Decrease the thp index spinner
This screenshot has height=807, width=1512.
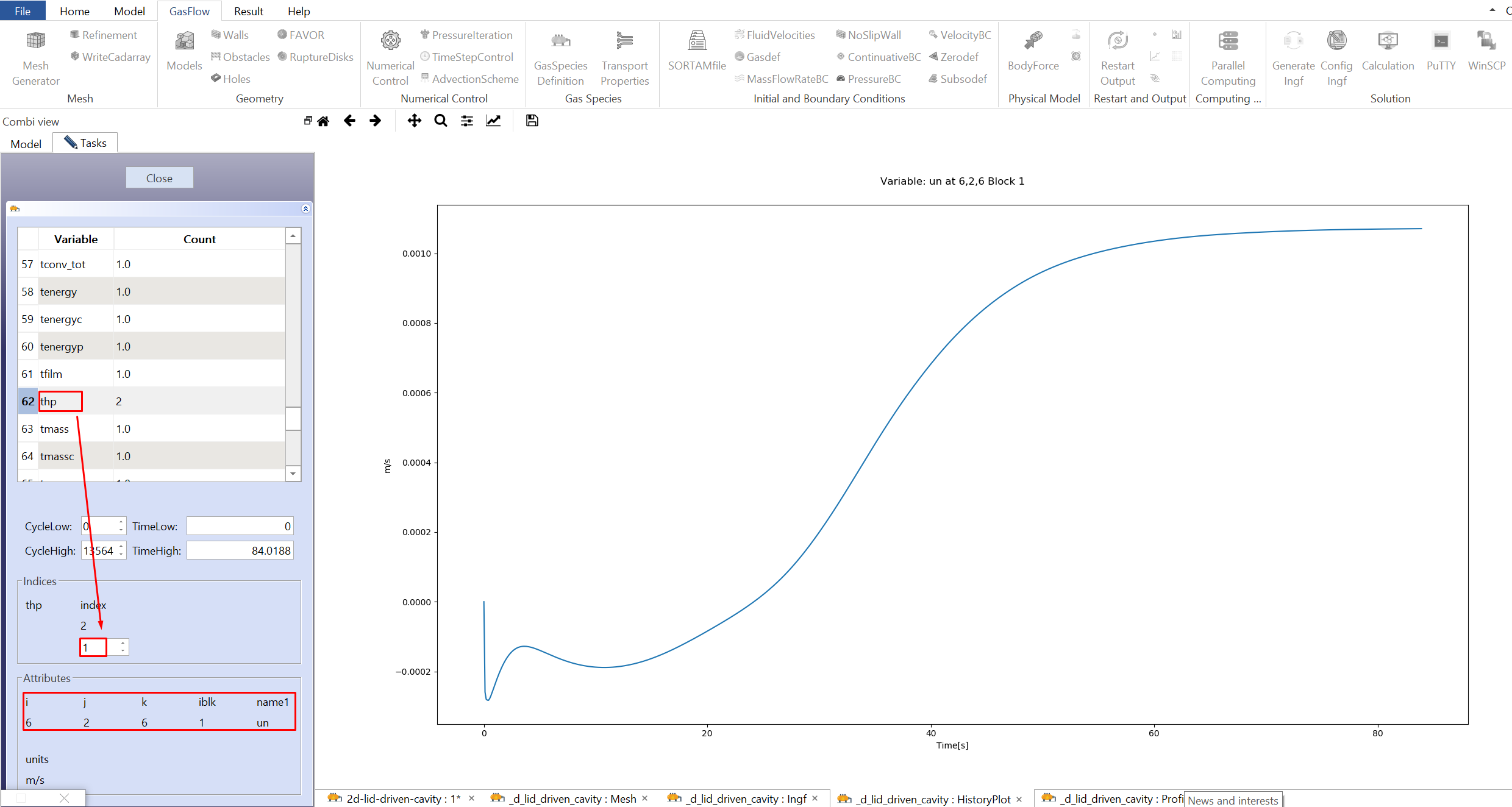coord(123,651)
